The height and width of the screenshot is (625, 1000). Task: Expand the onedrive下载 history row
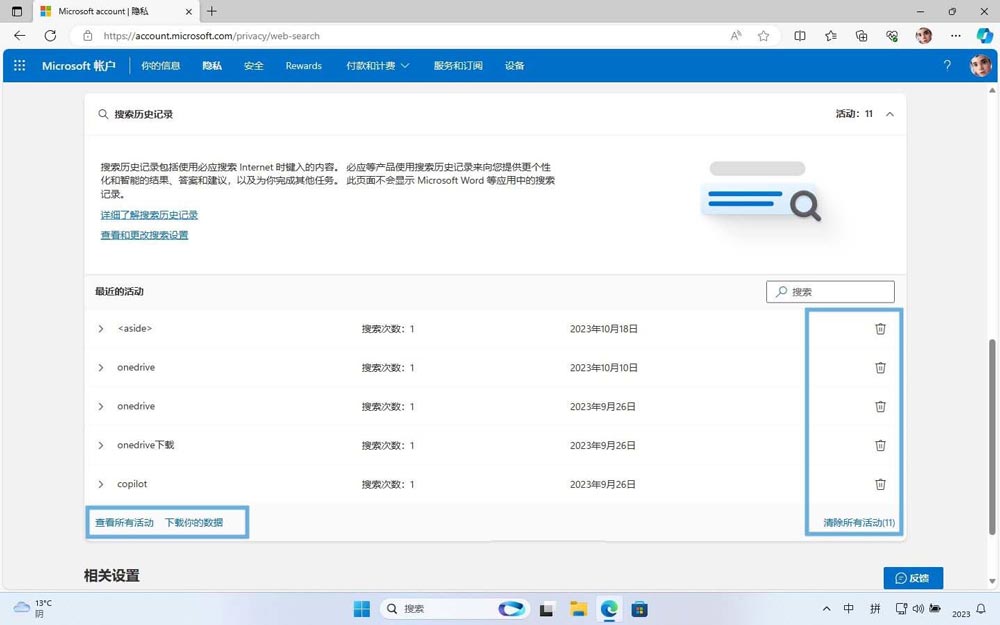point(100,445)
